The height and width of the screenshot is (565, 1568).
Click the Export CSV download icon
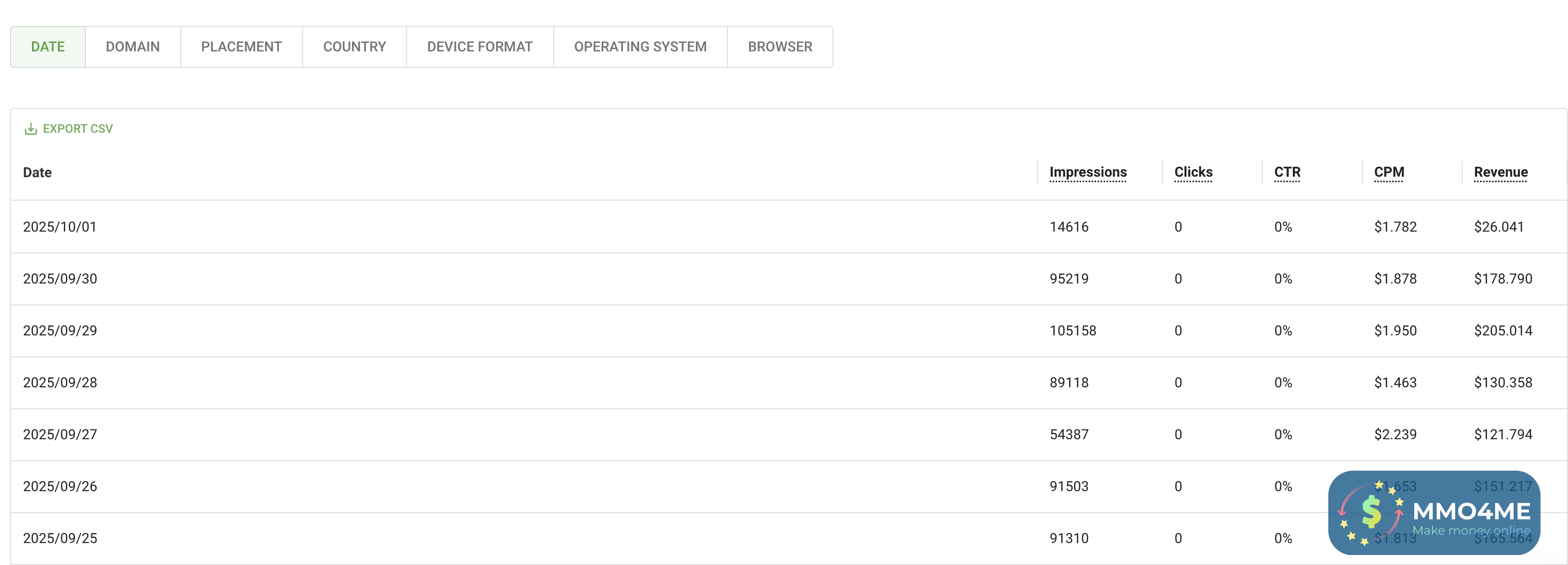(30, 129)
